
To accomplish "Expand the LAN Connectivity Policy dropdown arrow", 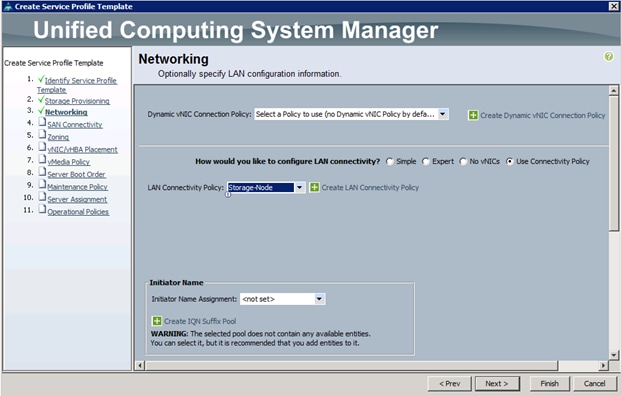I will coord(300,187).
